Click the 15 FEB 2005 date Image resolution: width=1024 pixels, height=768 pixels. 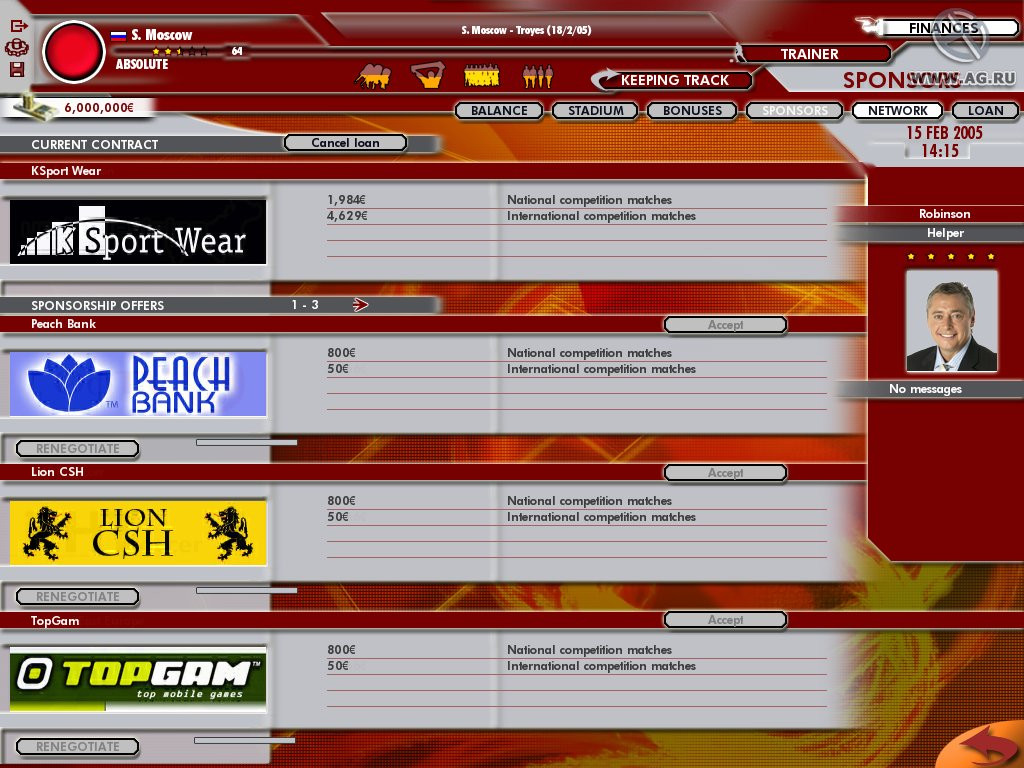click(x=944, y=133)
